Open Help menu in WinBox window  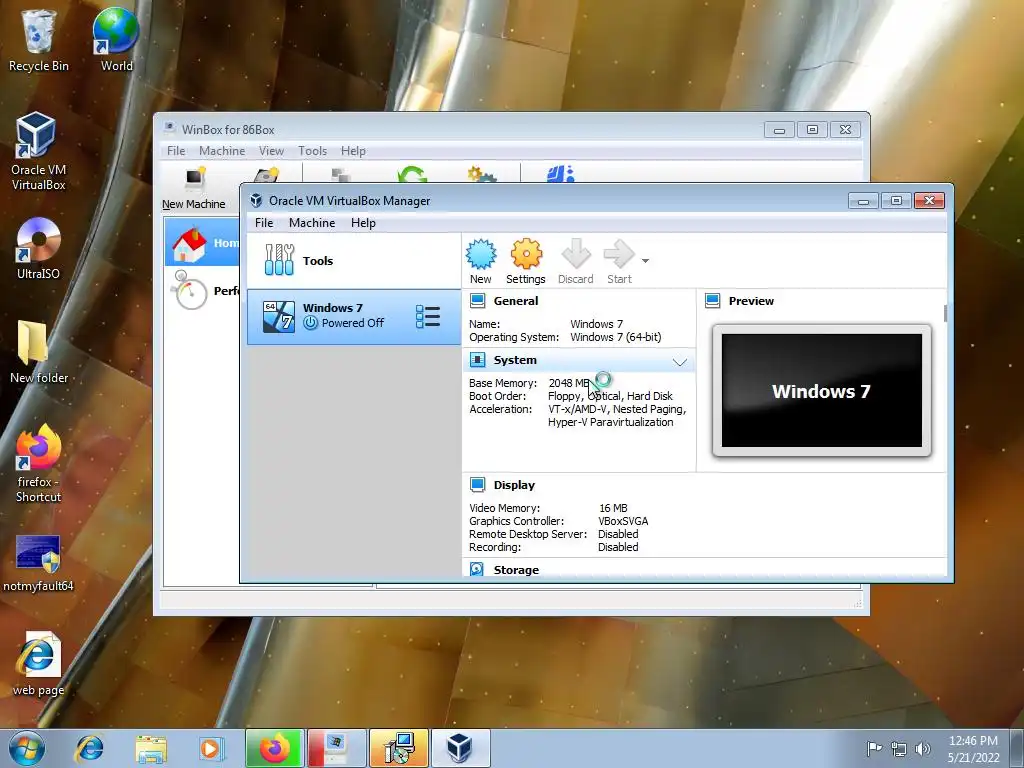click(353, 151)
